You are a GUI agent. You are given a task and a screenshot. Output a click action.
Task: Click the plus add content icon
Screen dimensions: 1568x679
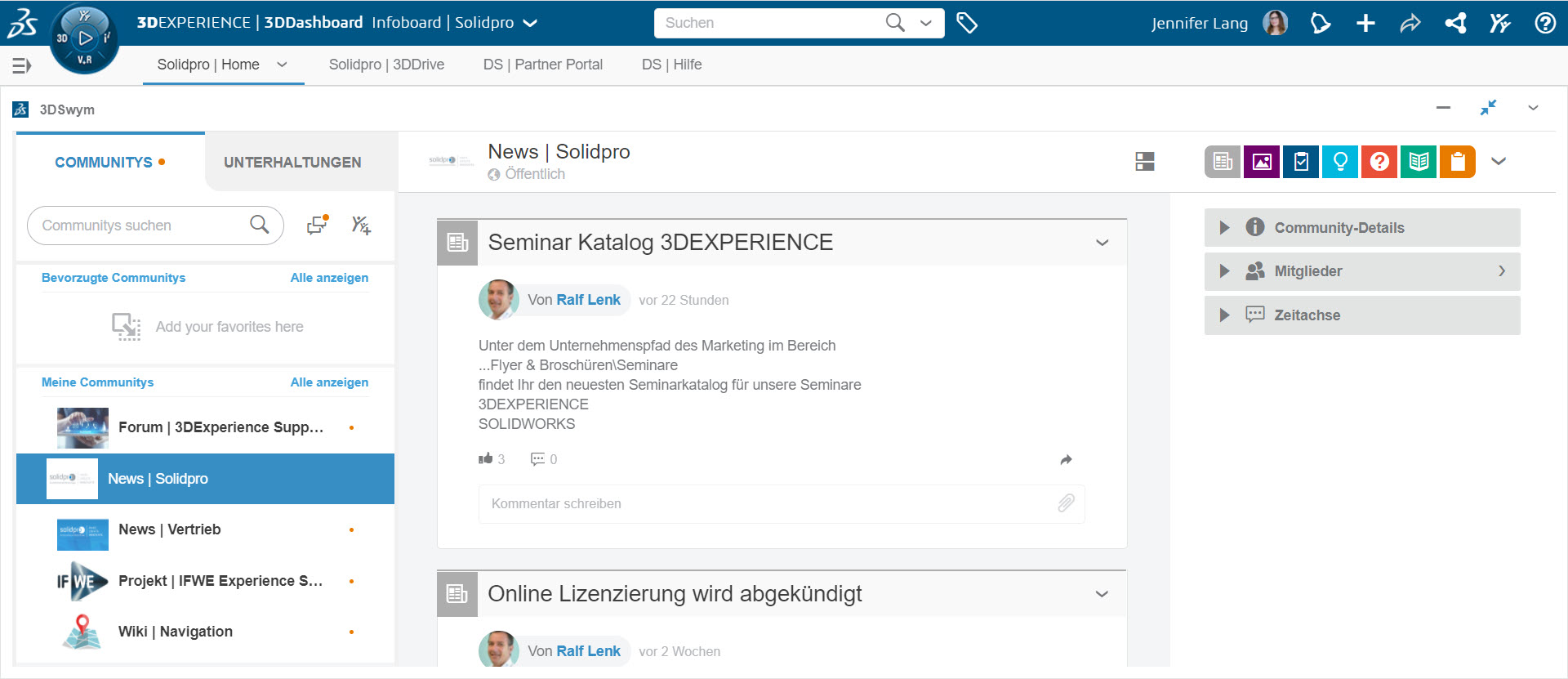pyautogui.click(x=1365, y=23)
